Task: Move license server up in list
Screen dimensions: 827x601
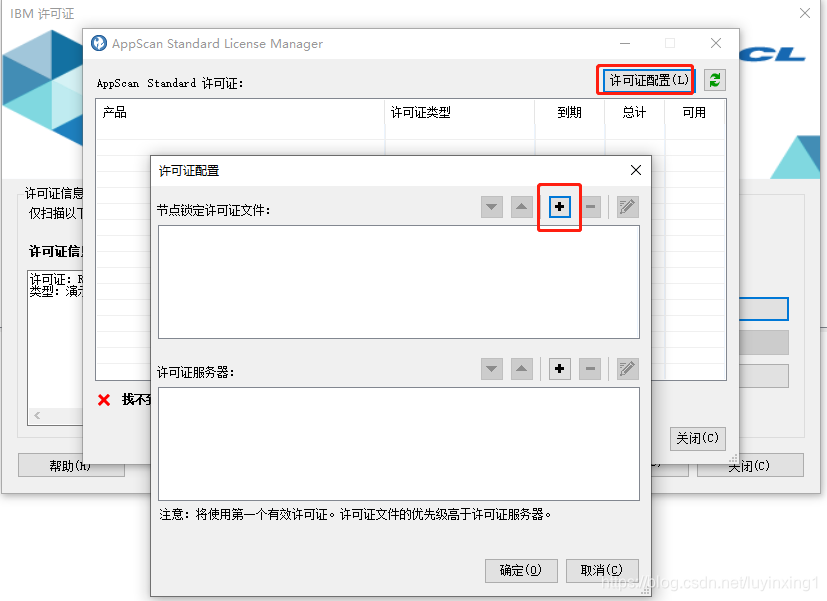Action: (522, 369)
